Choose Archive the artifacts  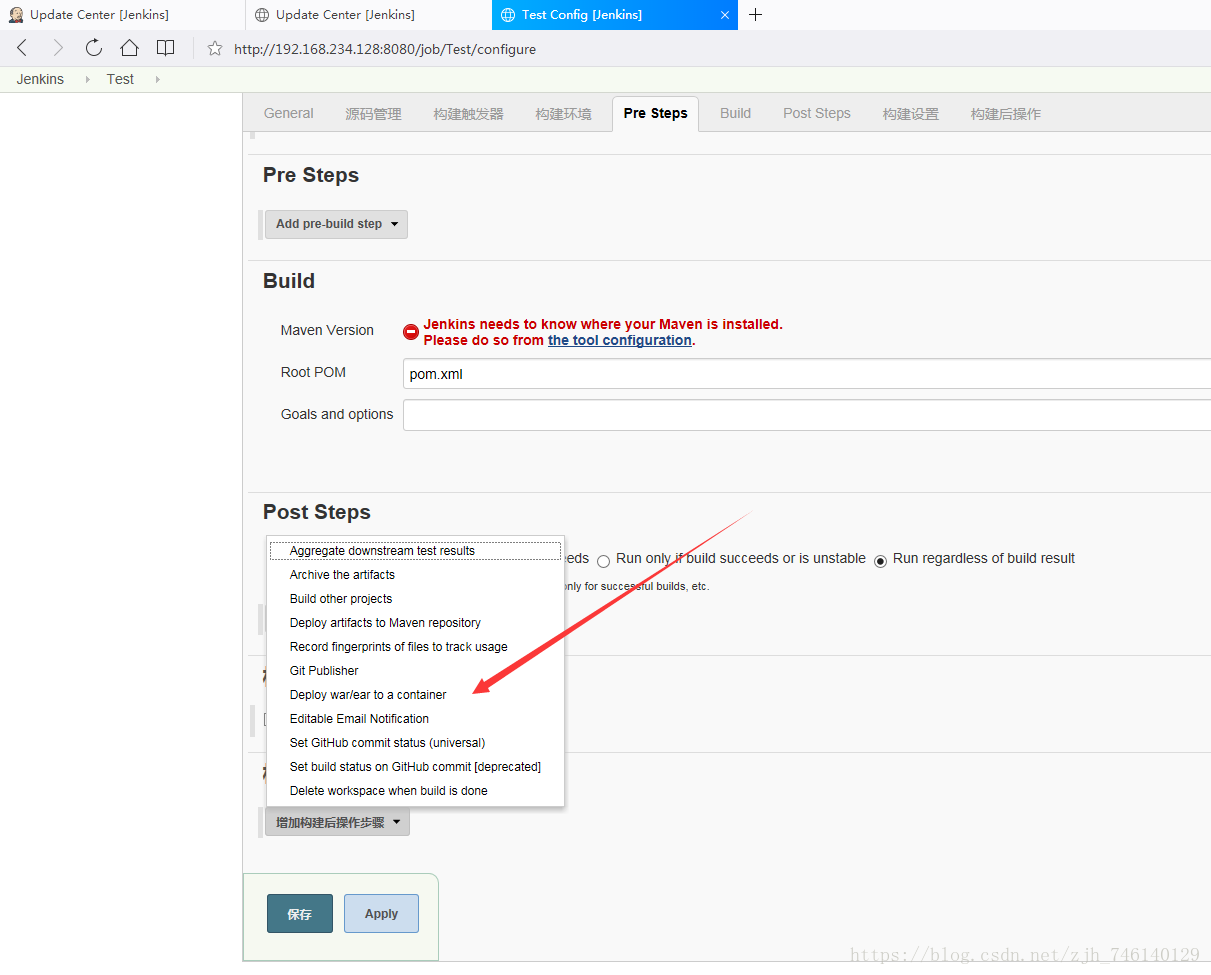tap(415, 575)
